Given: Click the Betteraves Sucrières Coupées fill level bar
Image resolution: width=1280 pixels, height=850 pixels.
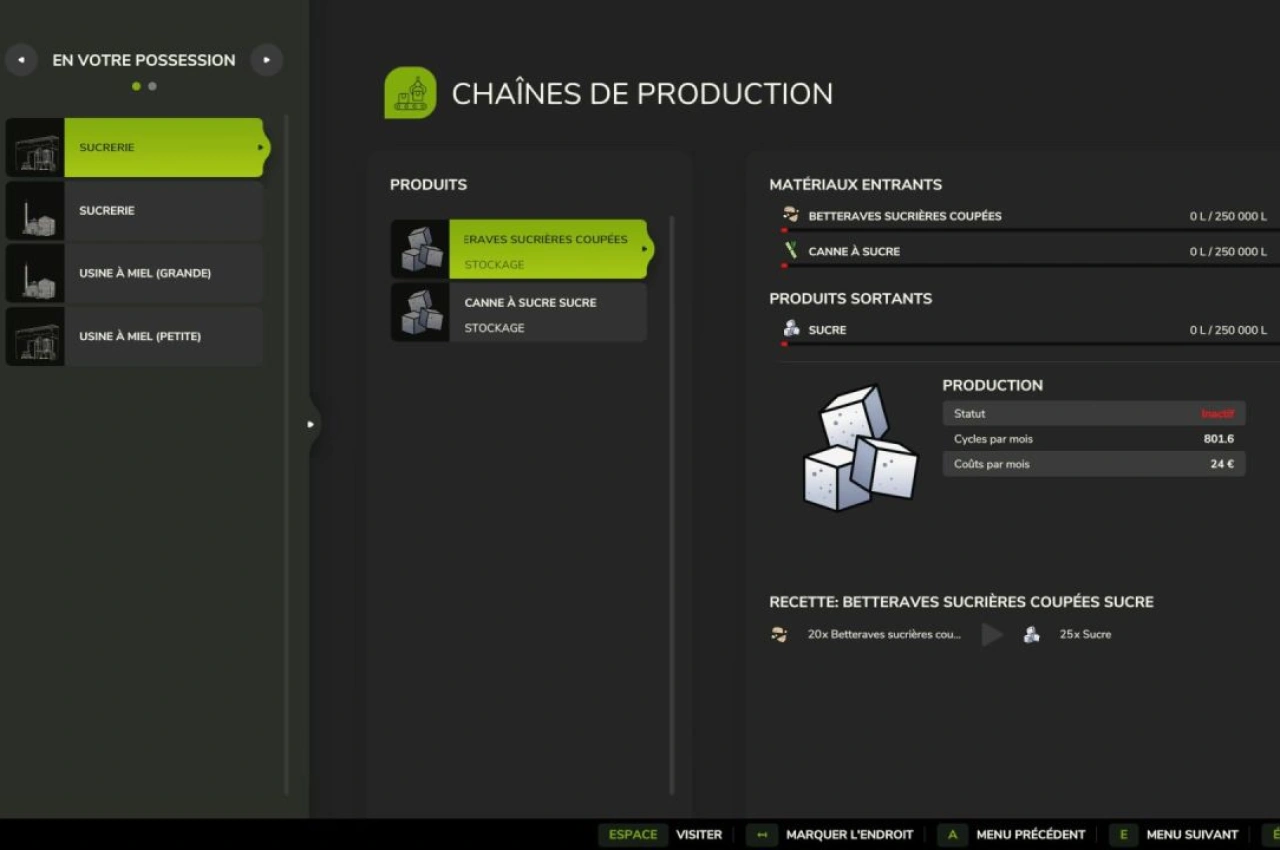Looking at the screenshot, I should click(x=1028, y=231).
